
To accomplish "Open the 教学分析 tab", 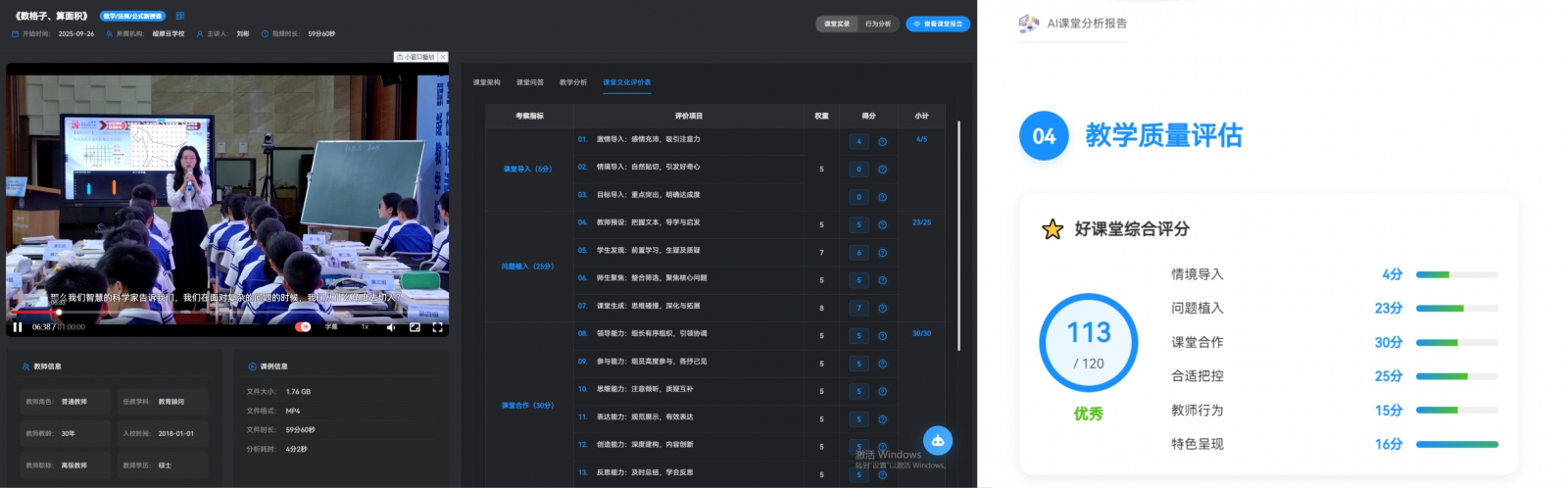I will tap(572, 82).
